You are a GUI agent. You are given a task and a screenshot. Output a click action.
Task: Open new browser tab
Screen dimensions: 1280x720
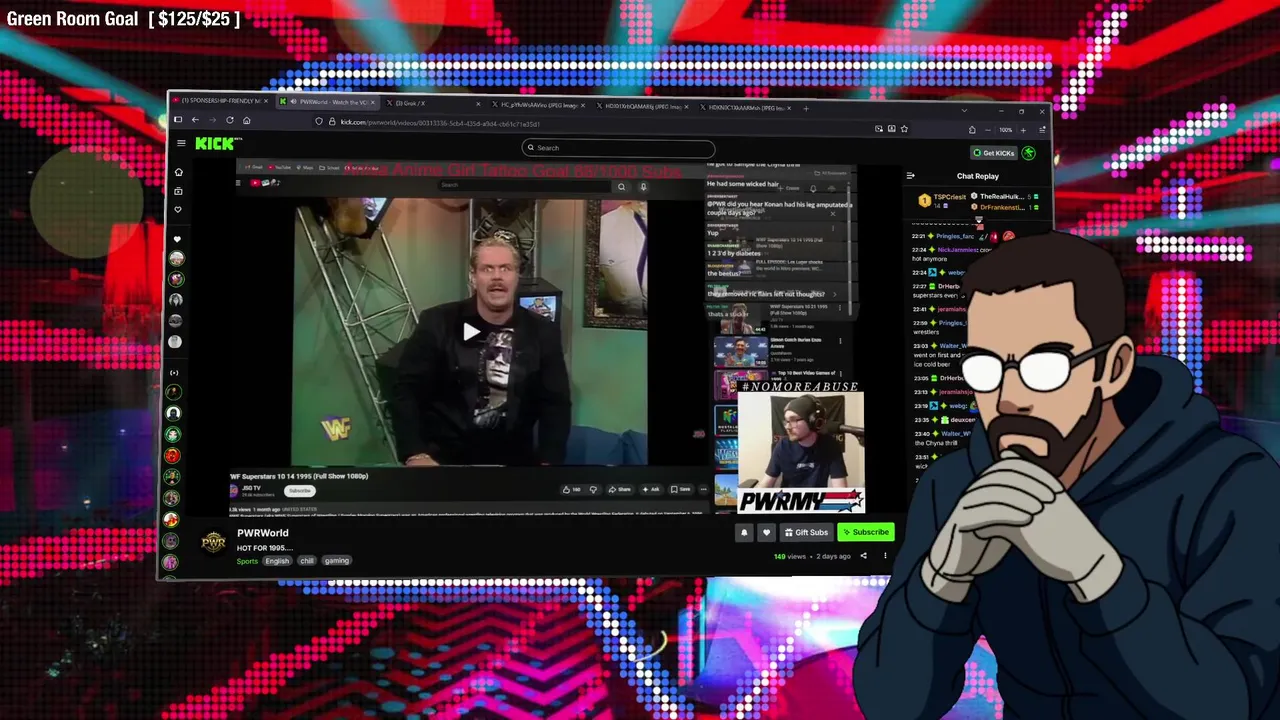(x=806, y=108)
